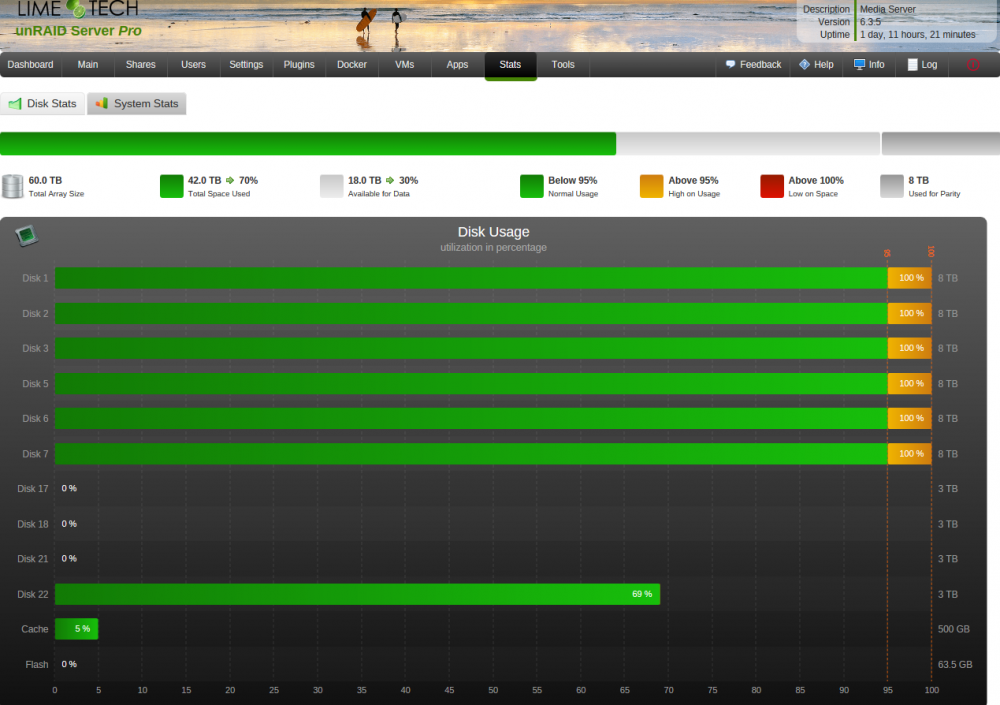Click the unRAID Server Pro title
This screenshot has height=705, width=1000.
click(78, 31)
